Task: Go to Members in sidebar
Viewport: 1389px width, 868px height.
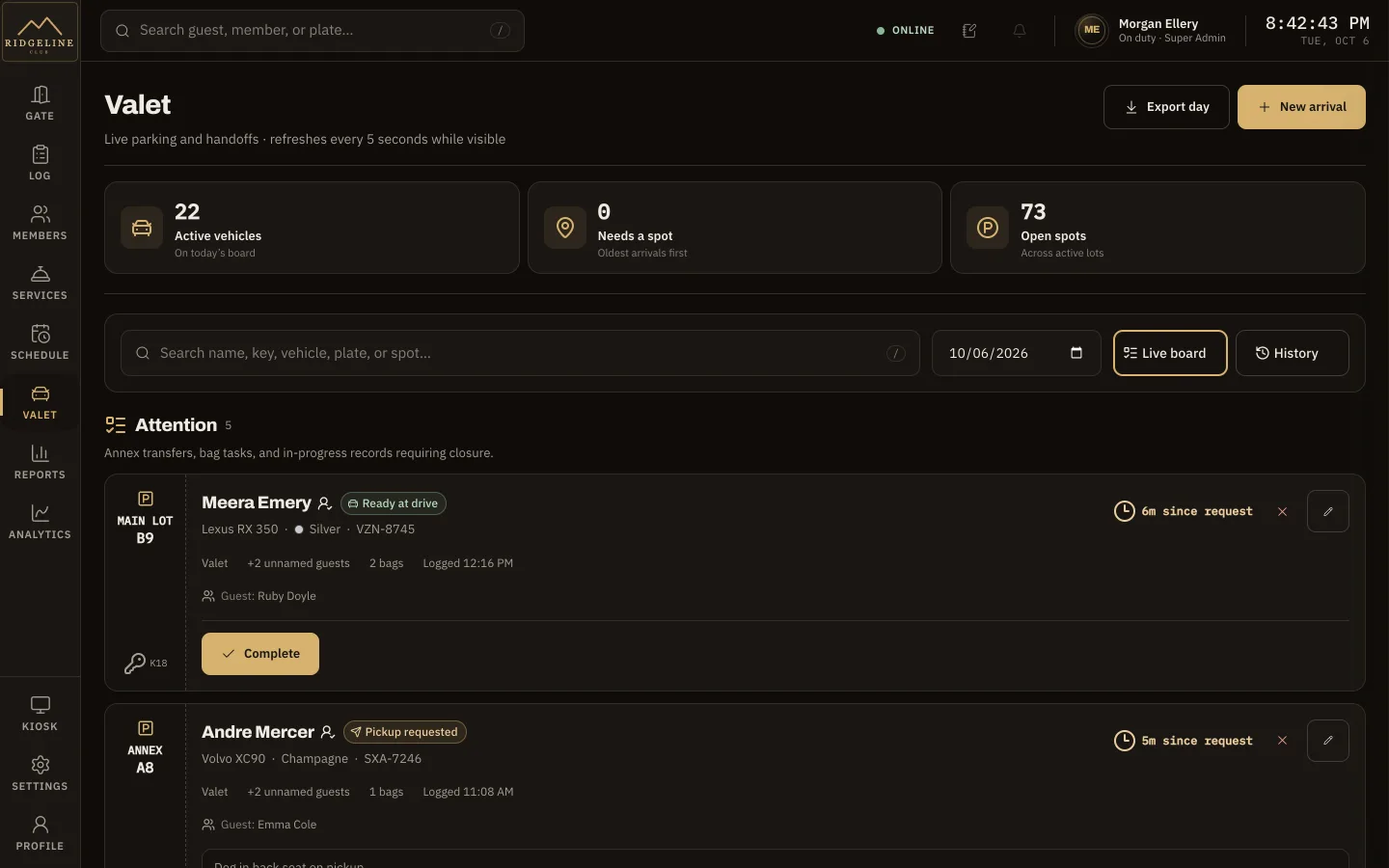Action: [40, 222]
